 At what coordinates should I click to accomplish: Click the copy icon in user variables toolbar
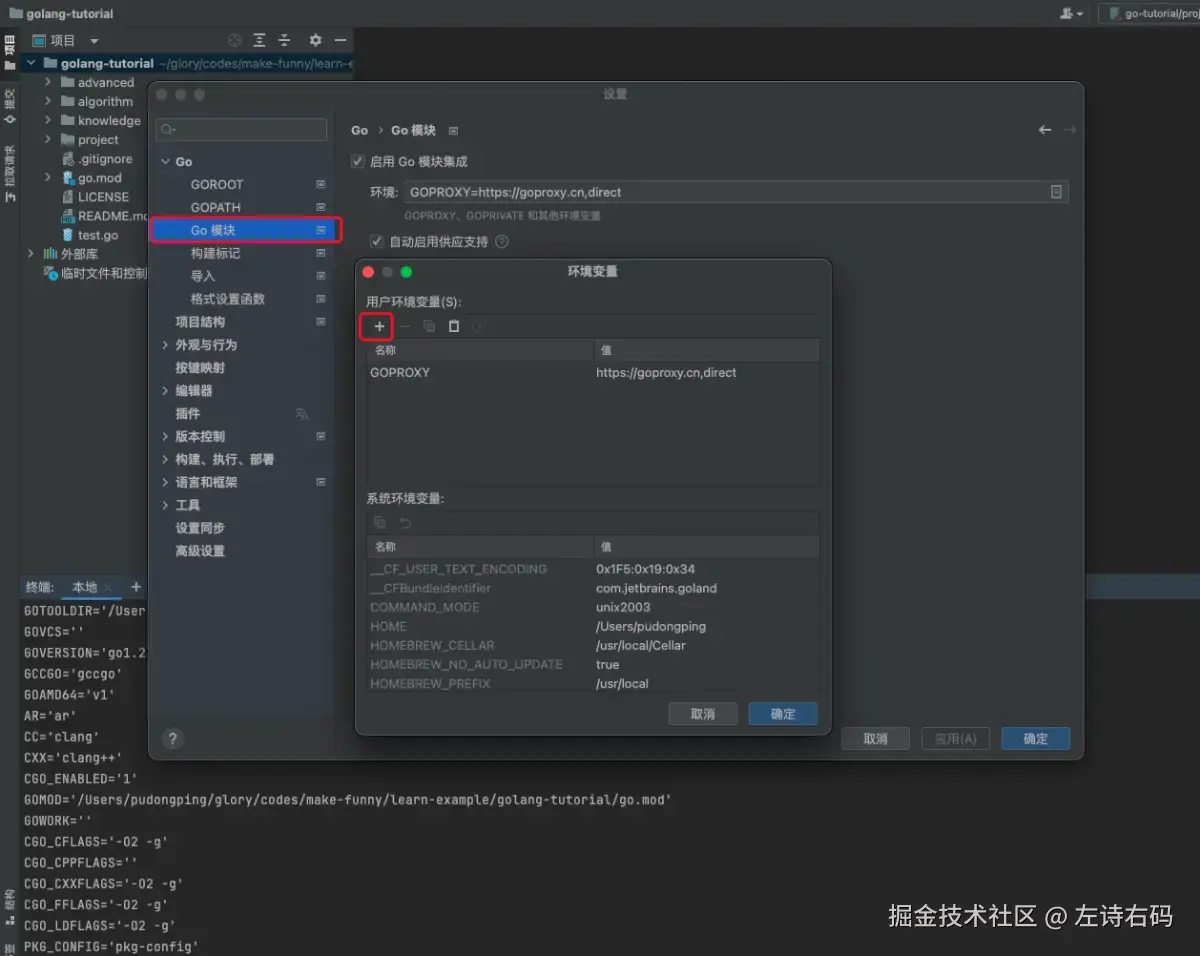(x=429, y=326)
